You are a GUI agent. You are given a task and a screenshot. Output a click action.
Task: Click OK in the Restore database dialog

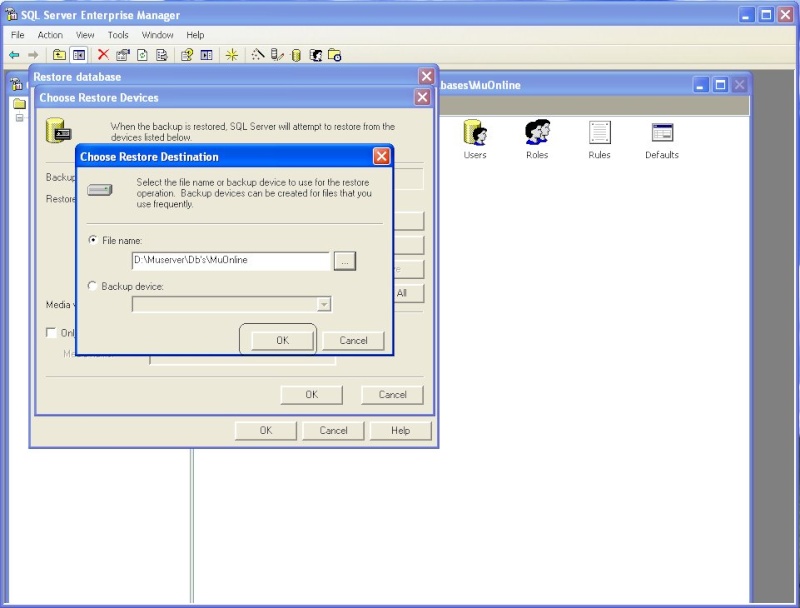pyautogui.click(x=266, y=430)
